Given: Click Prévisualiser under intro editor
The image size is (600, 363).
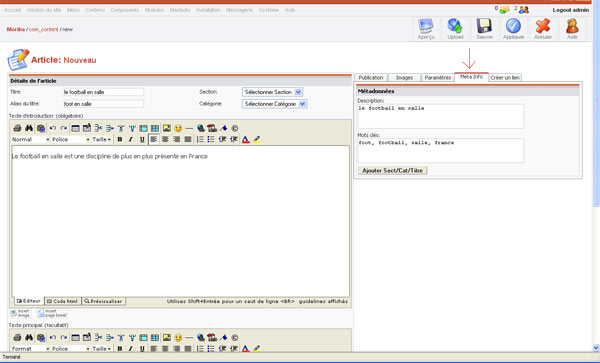Looking at the screenshot, I should (x=104, y=301).
